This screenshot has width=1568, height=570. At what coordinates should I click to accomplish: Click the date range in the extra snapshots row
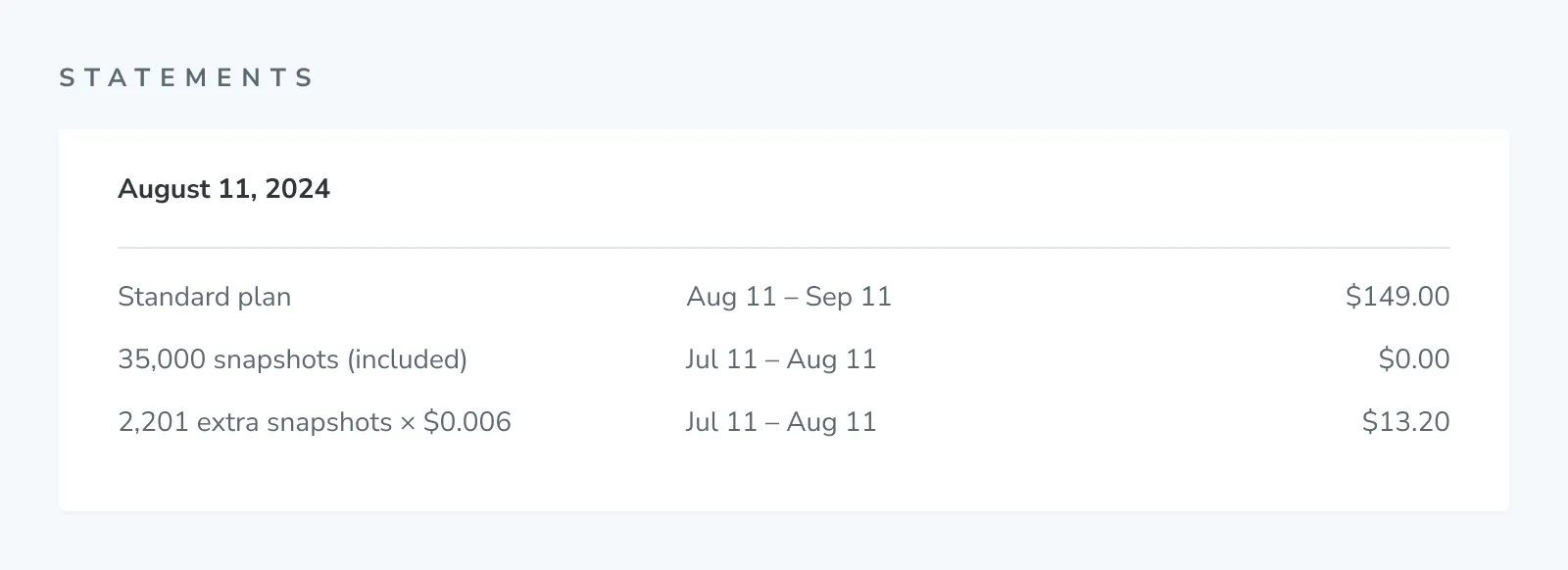[781, 422]
